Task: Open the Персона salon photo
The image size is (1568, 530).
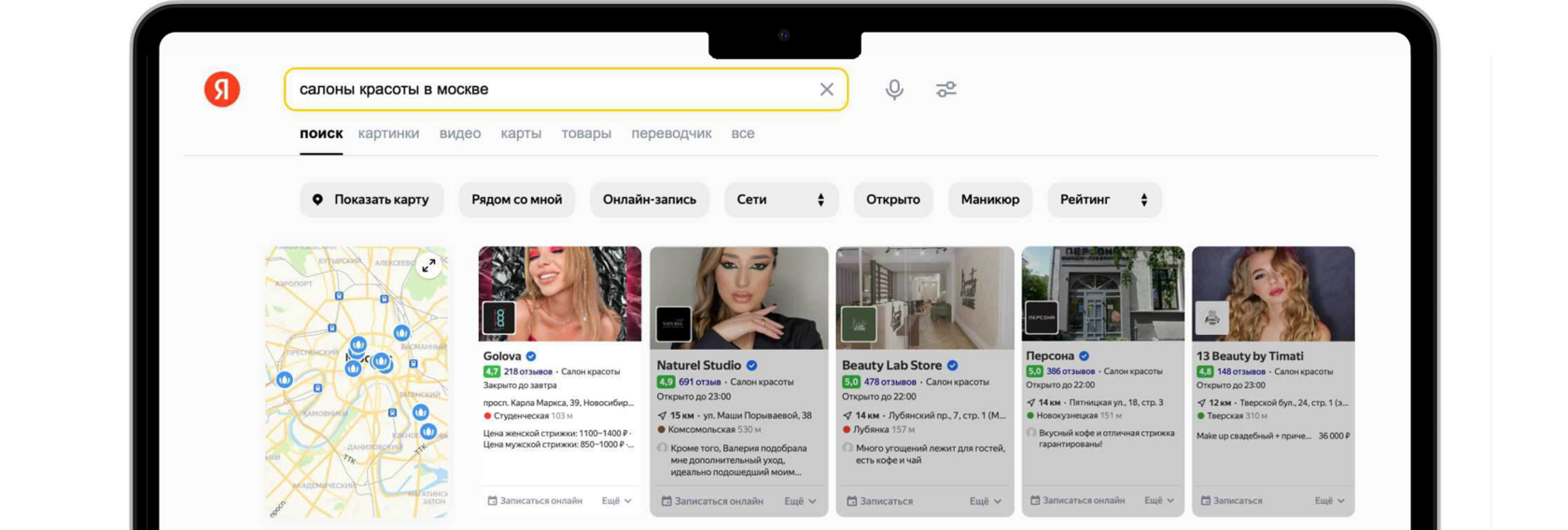Action: coord(1103,294)
